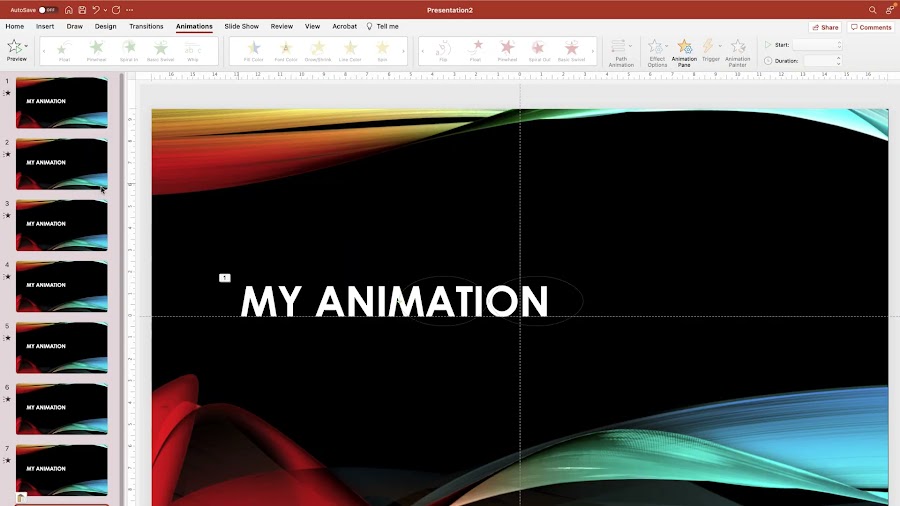The height and width of the screenshot is (506, 900).
Task: Select slide 6 thumbnail
Action: [61, 409]
